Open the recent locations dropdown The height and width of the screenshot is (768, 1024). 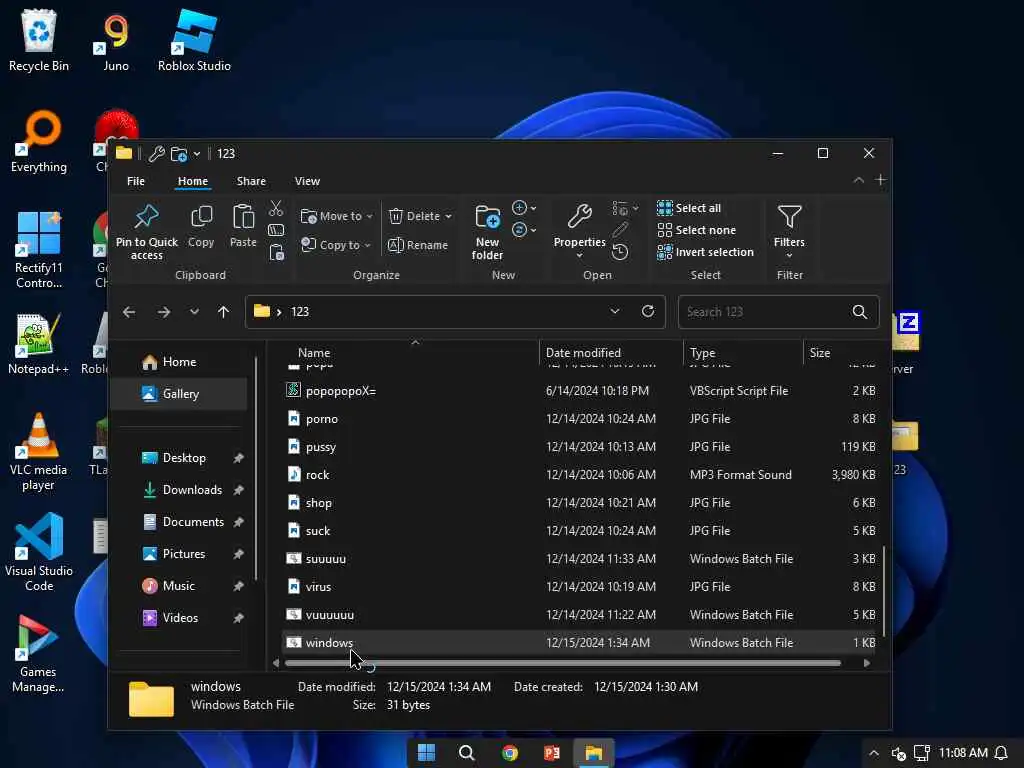click(194, 312)
